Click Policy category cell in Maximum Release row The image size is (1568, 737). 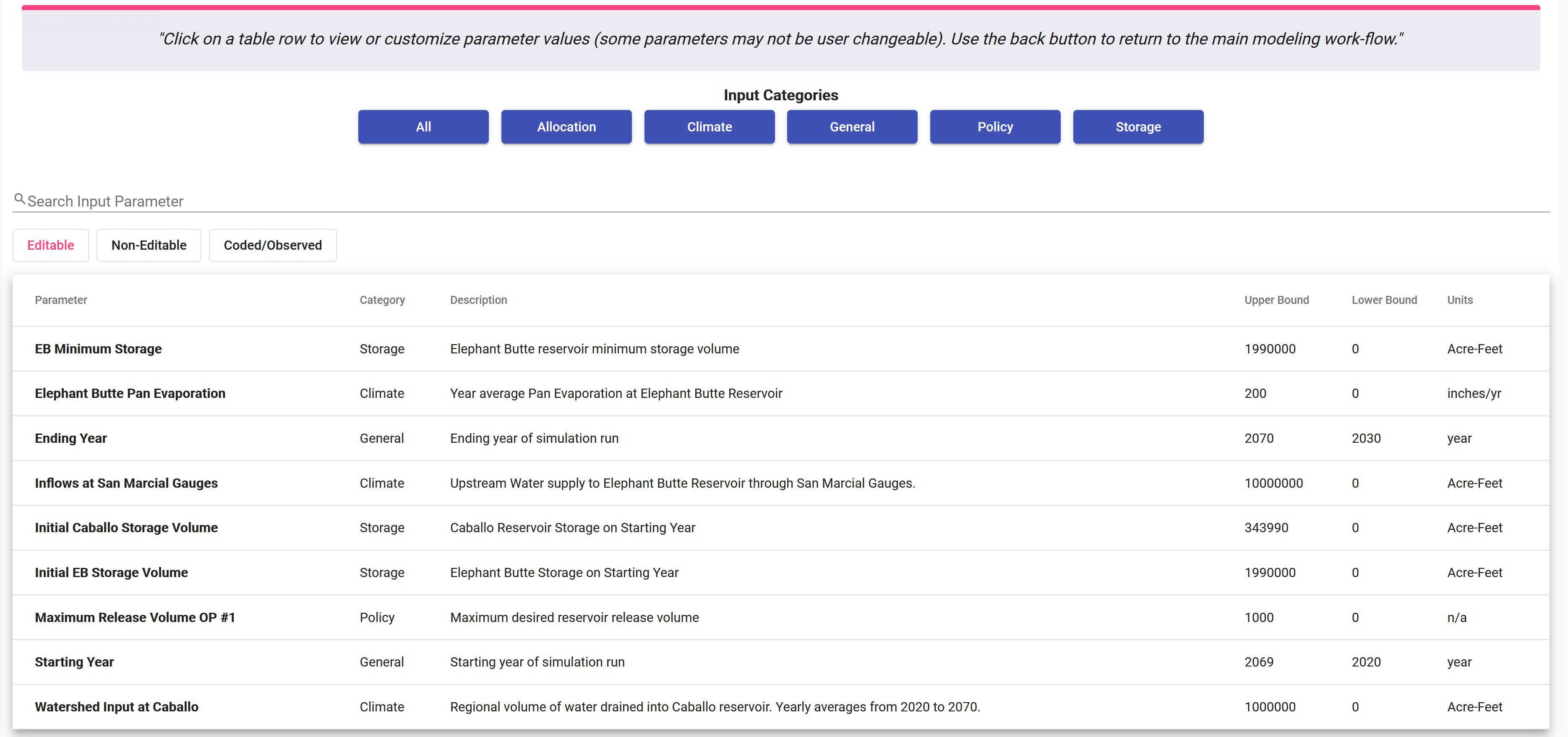click(x=377, y=617)
